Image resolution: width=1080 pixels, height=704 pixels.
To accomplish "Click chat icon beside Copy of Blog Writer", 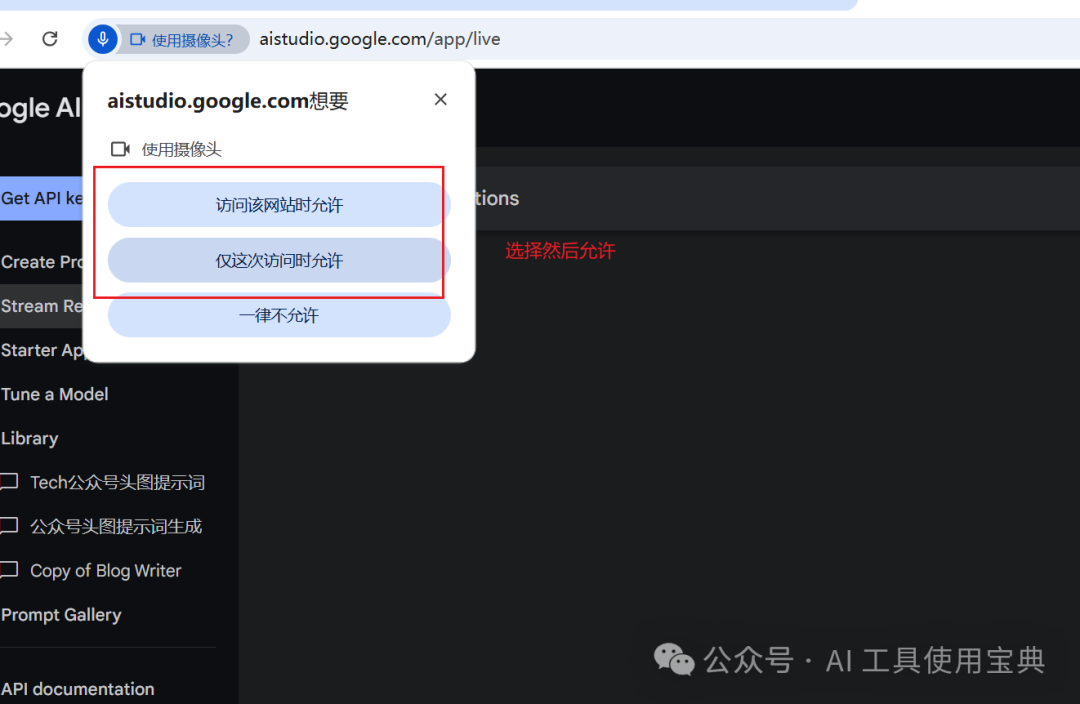I will point(9,570).
